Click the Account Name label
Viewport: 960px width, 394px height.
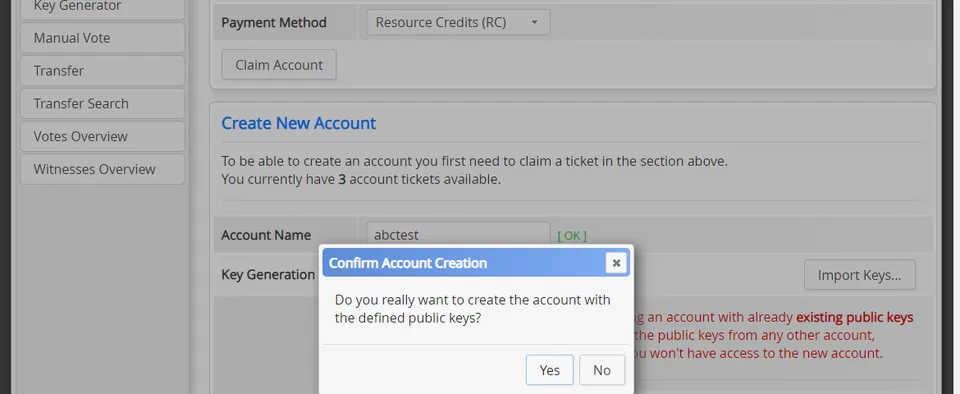[x=266, y=235]
